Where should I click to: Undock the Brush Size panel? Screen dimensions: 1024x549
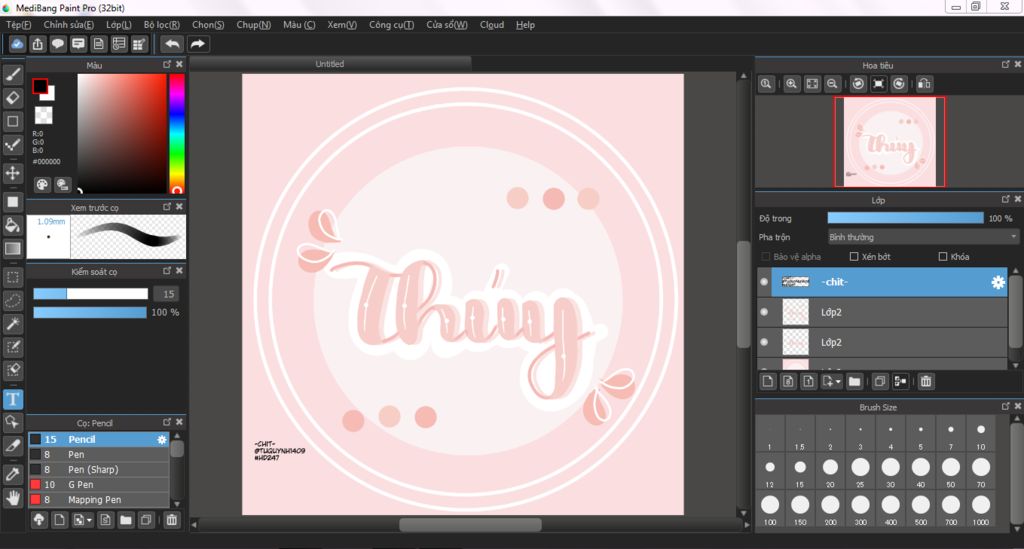tap(1006, 406)
